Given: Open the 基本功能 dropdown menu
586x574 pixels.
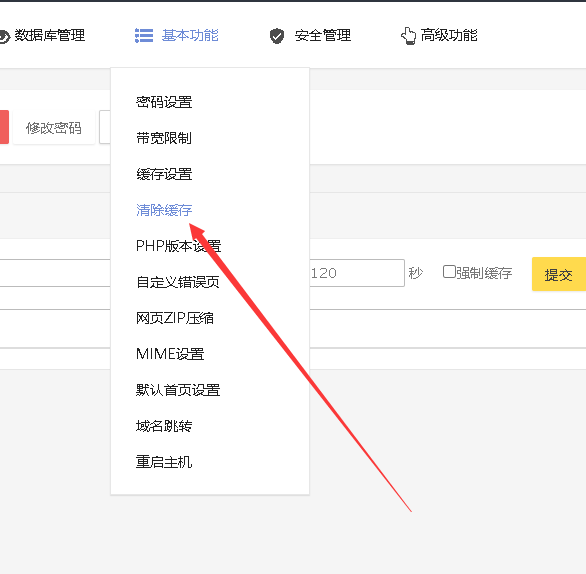Looking at the screenshot, I should point(190,36).
